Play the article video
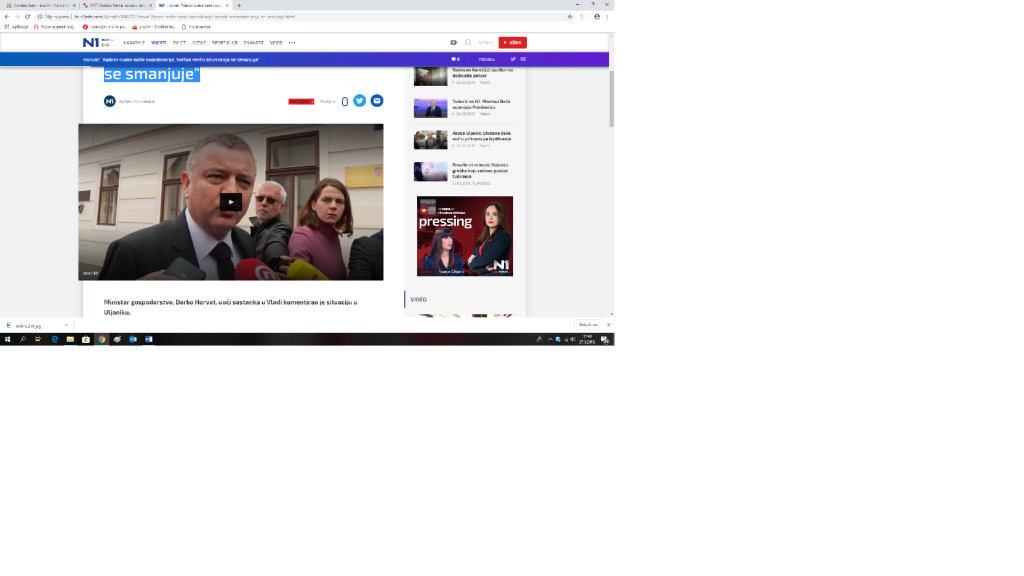The width and height of the screenshot is (1024, 576). (231, 202)
